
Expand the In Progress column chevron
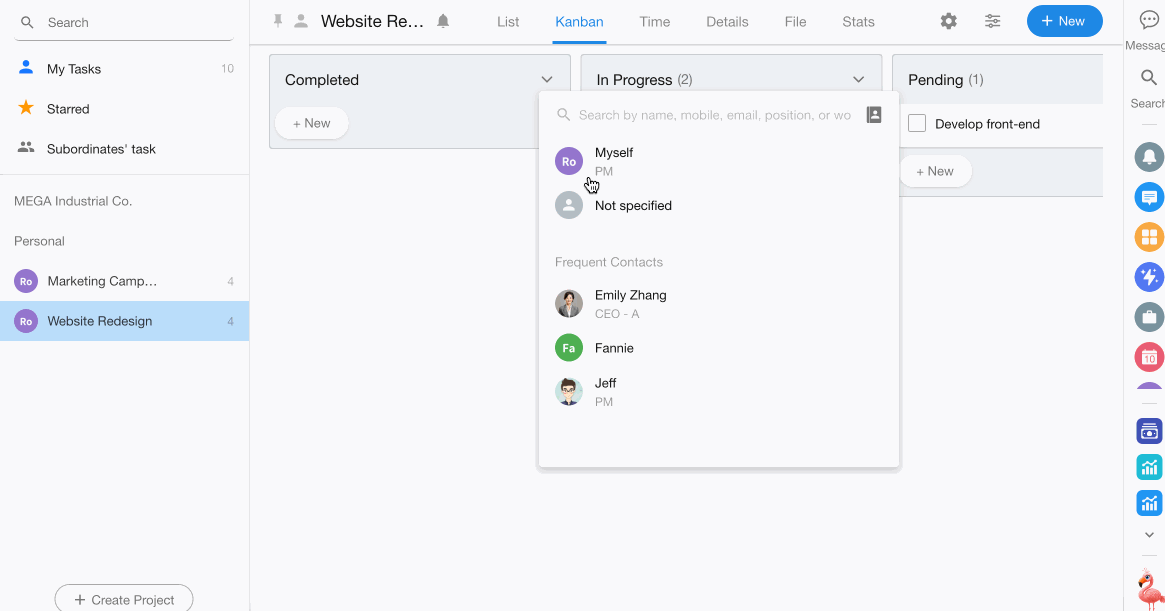pos(858,80)
